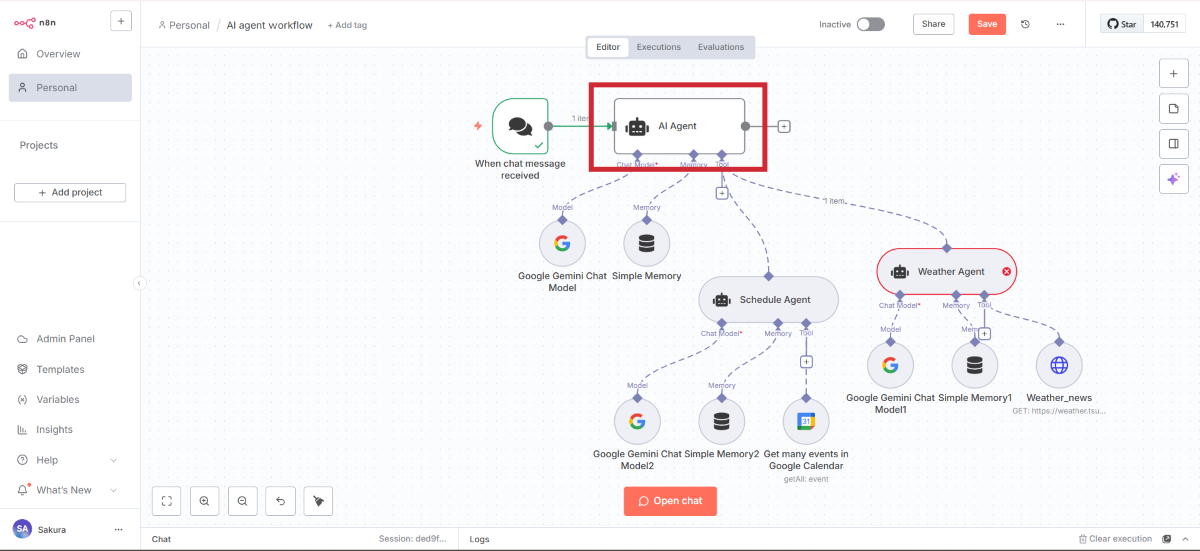Open the three-dot workflow options menu
Viewport: 1200px width, 551px height.
[1060, 24]
